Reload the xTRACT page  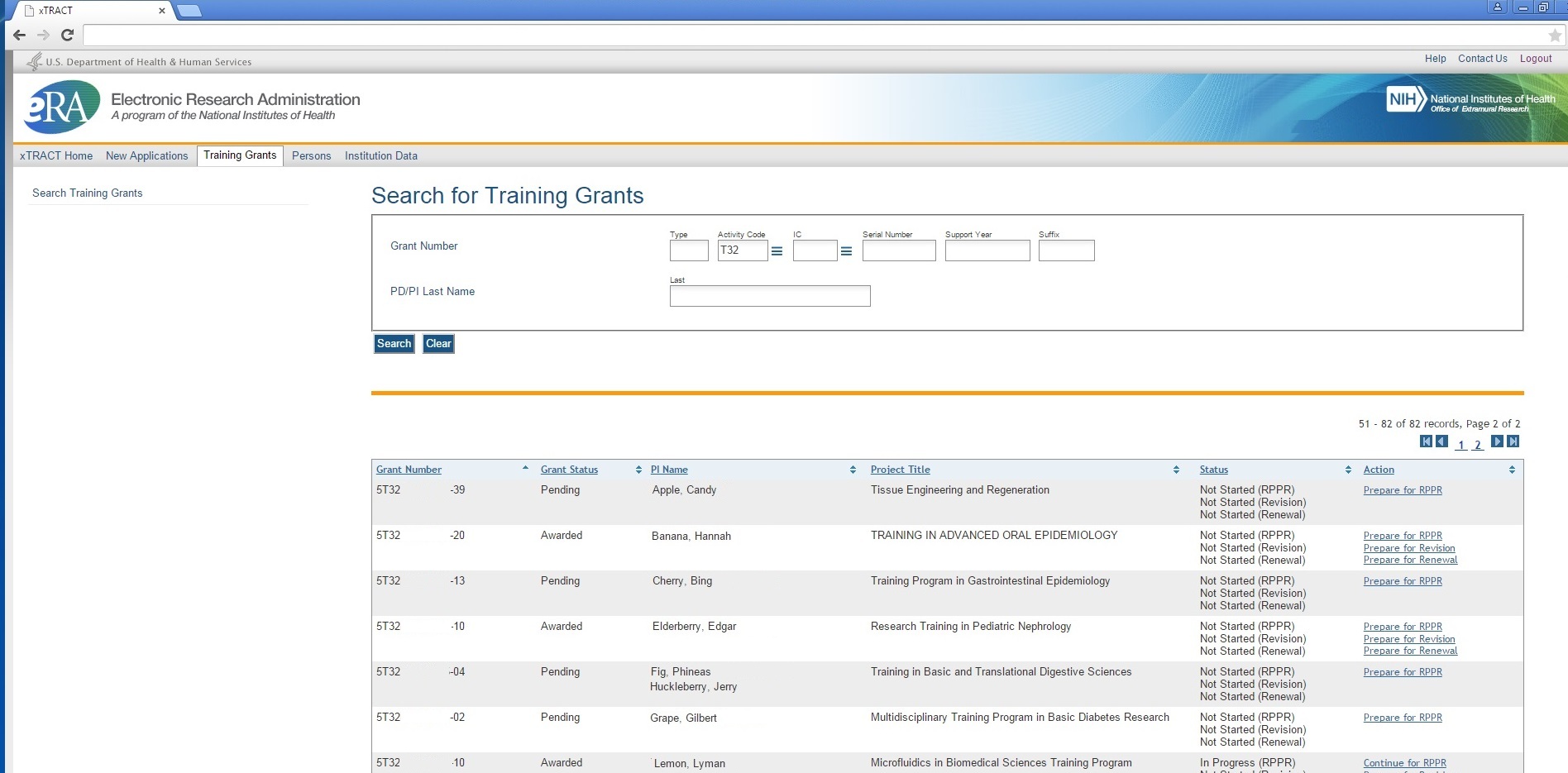click(68, 35)
